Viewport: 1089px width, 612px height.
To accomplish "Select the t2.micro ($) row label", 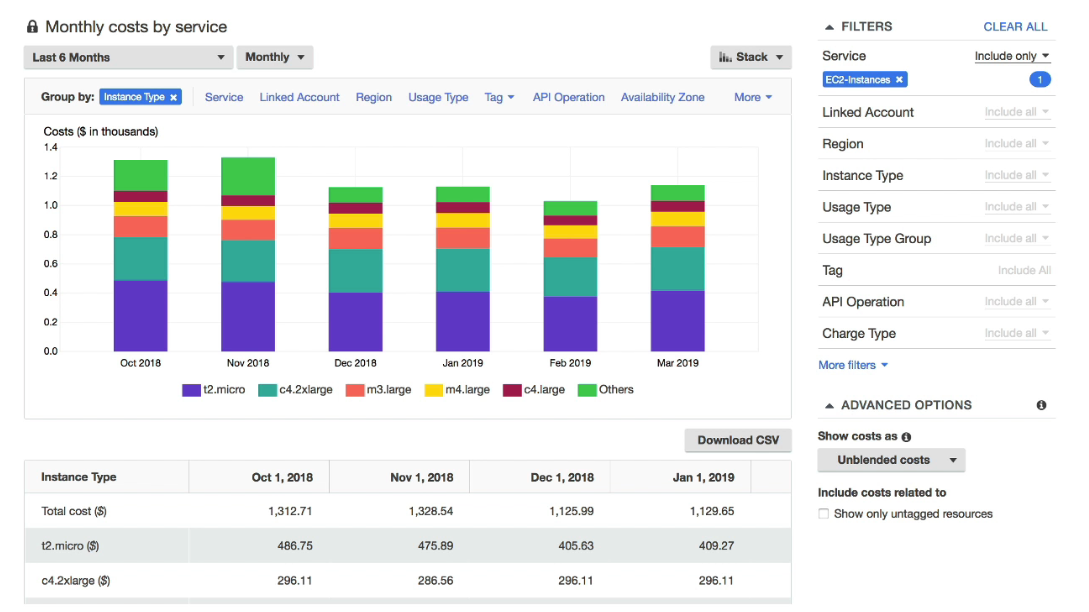I will (70, 546).
